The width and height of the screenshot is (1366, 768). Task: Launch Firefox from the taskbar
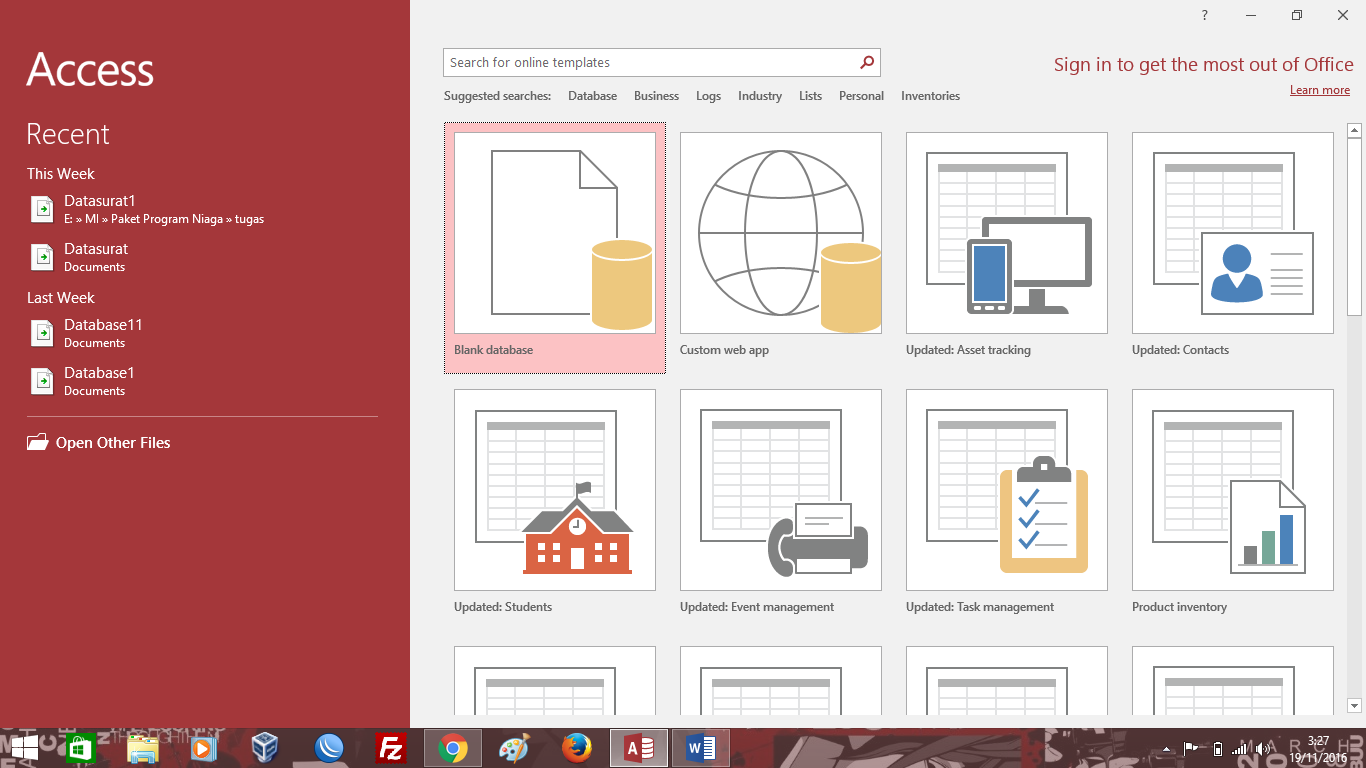(577, 748)
